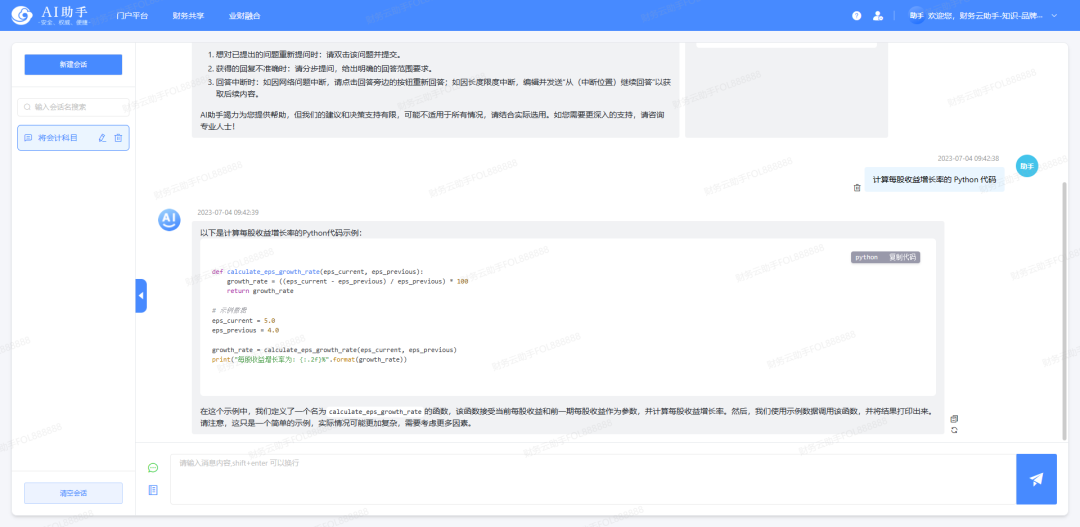1080x527 pixels.
Task: Click the AI avatar icon of the reply
Action: 169,220
